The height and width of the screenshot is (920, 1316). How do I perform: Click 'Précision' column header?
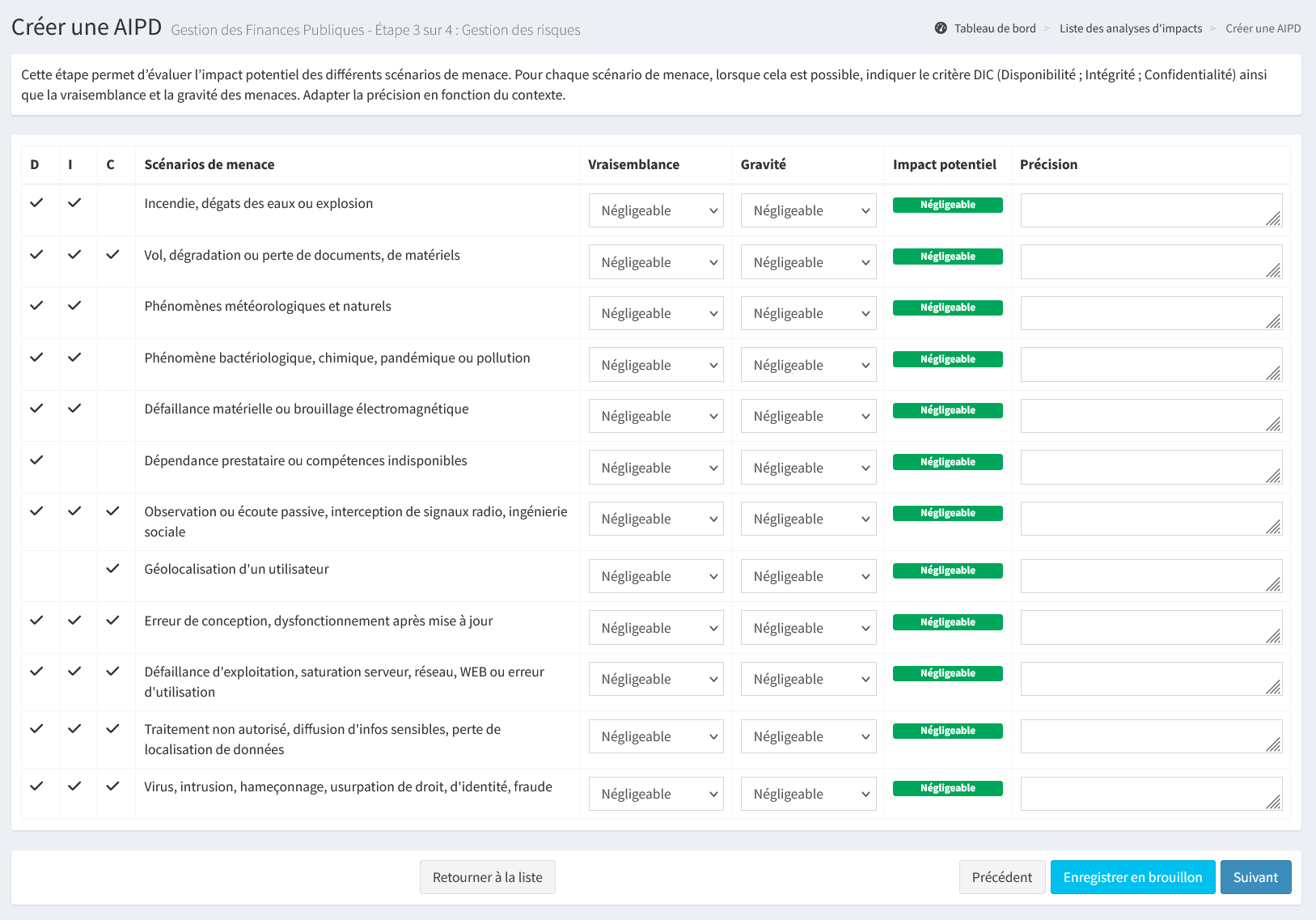(x=1048, y=164)
